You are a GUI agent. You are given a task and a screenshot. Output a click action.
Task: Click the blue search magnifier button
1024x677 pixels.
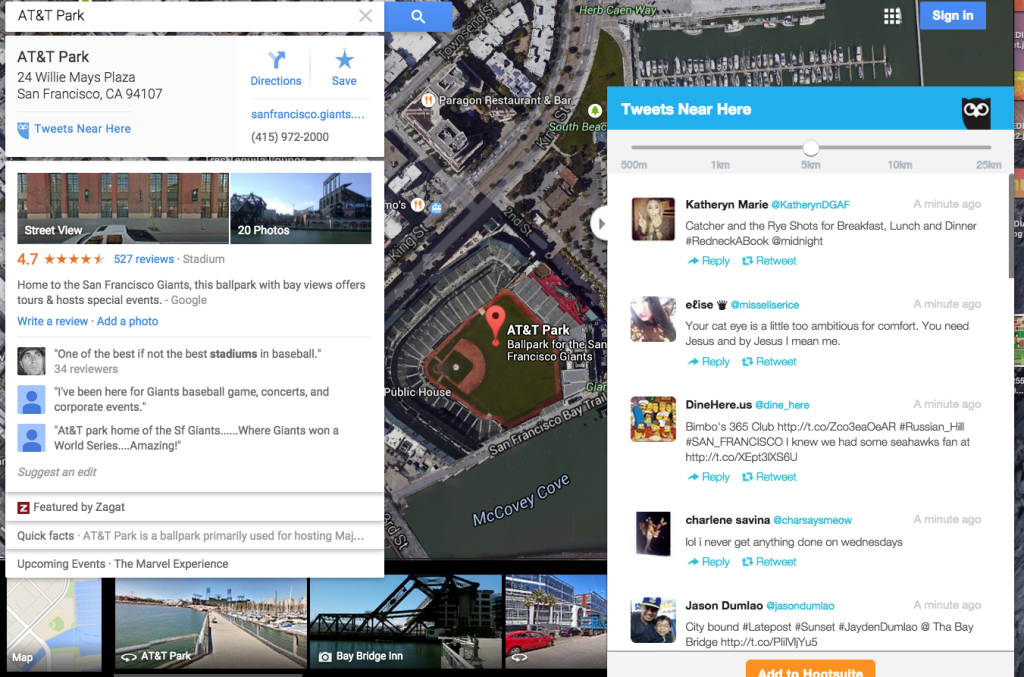418,16
